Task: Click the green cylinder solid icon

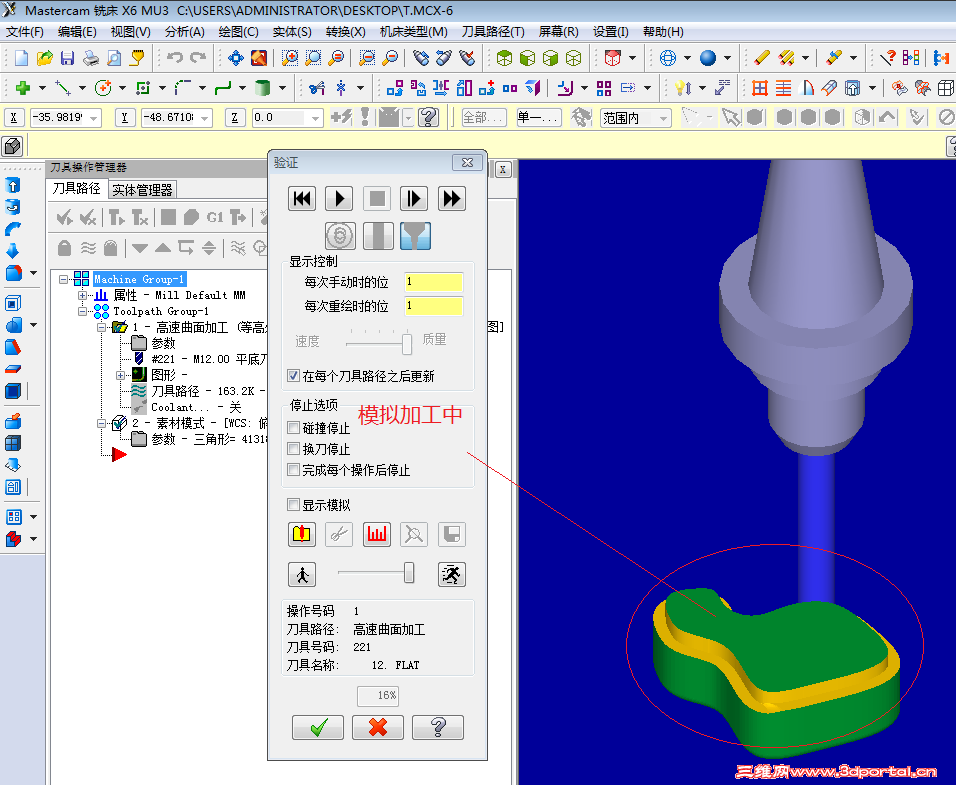Action: [x=262, y=88]
